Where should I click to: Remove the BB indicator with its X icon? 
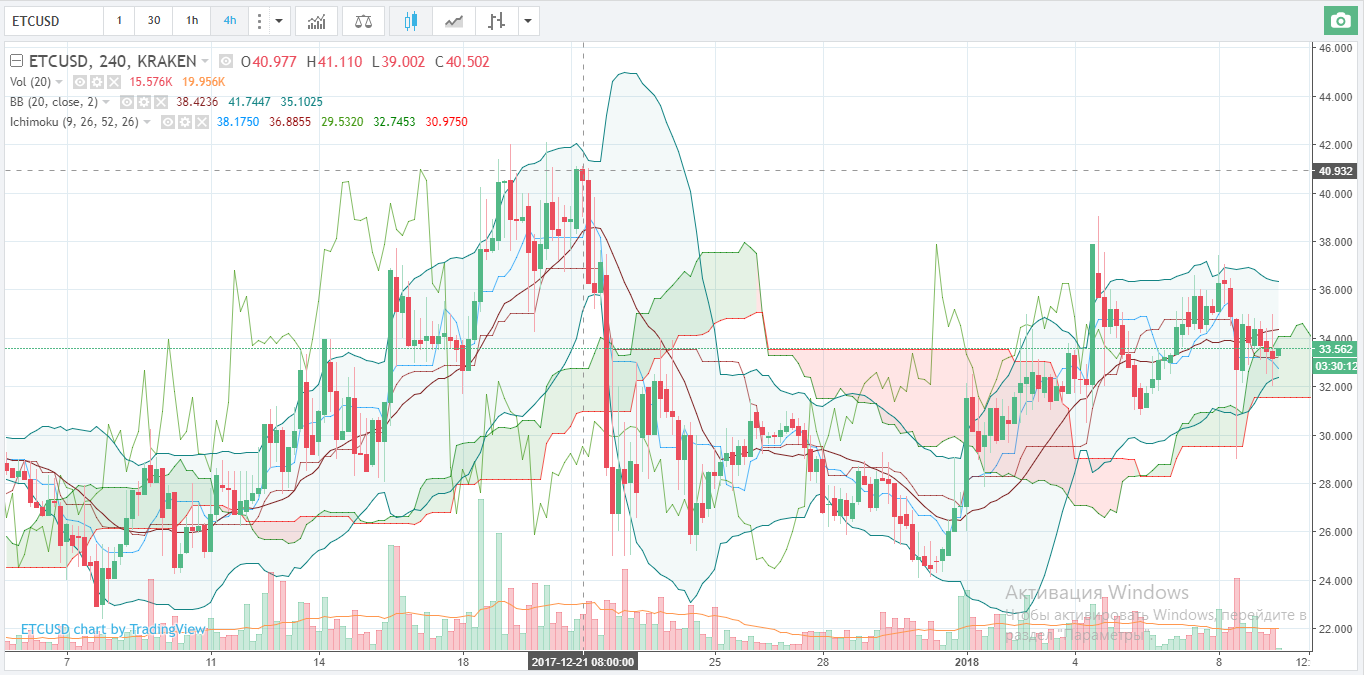pos(161,102)
